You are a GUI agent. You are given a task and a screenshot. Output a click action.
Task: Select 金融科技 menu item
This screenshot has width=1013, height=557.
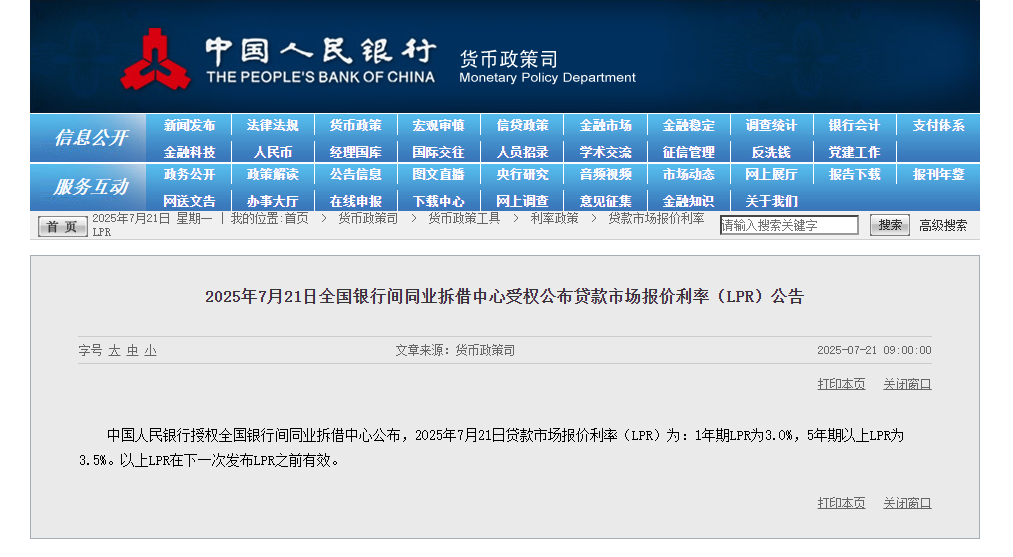[x=189, y=152]
